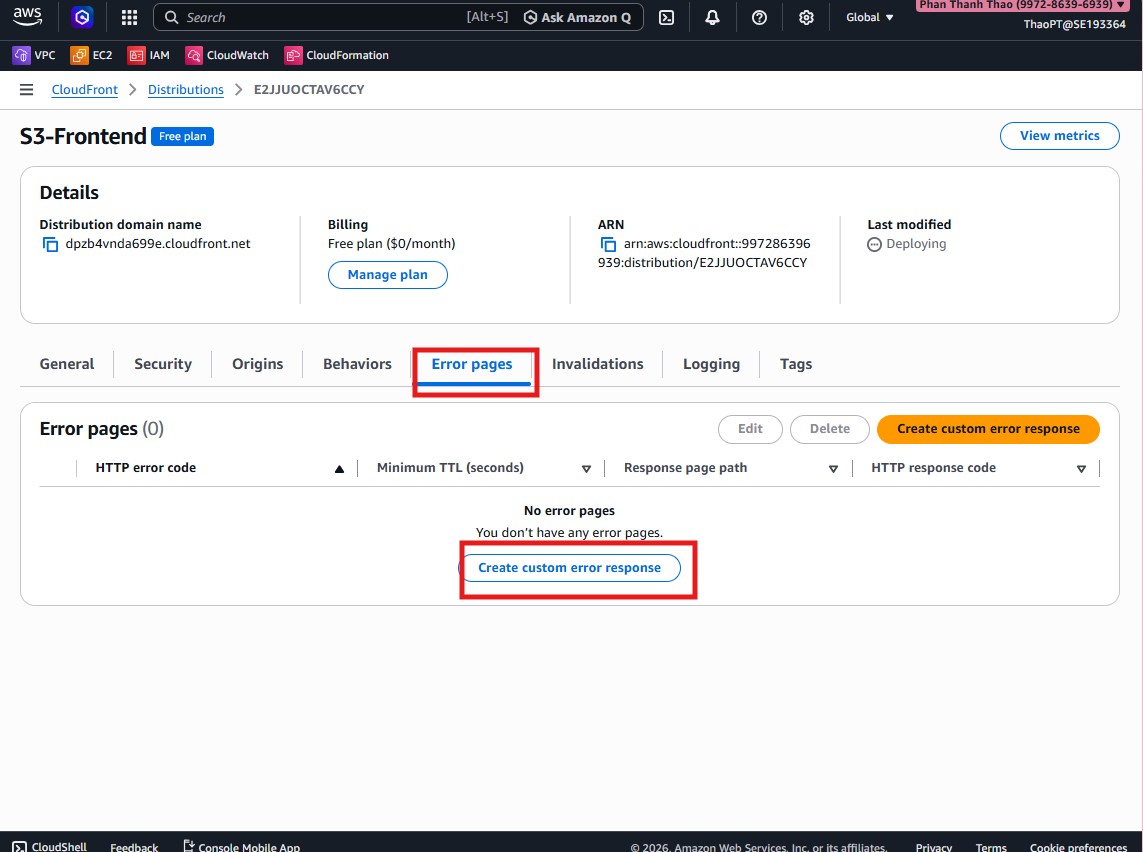Sort by HTTP response code column

1081,468
